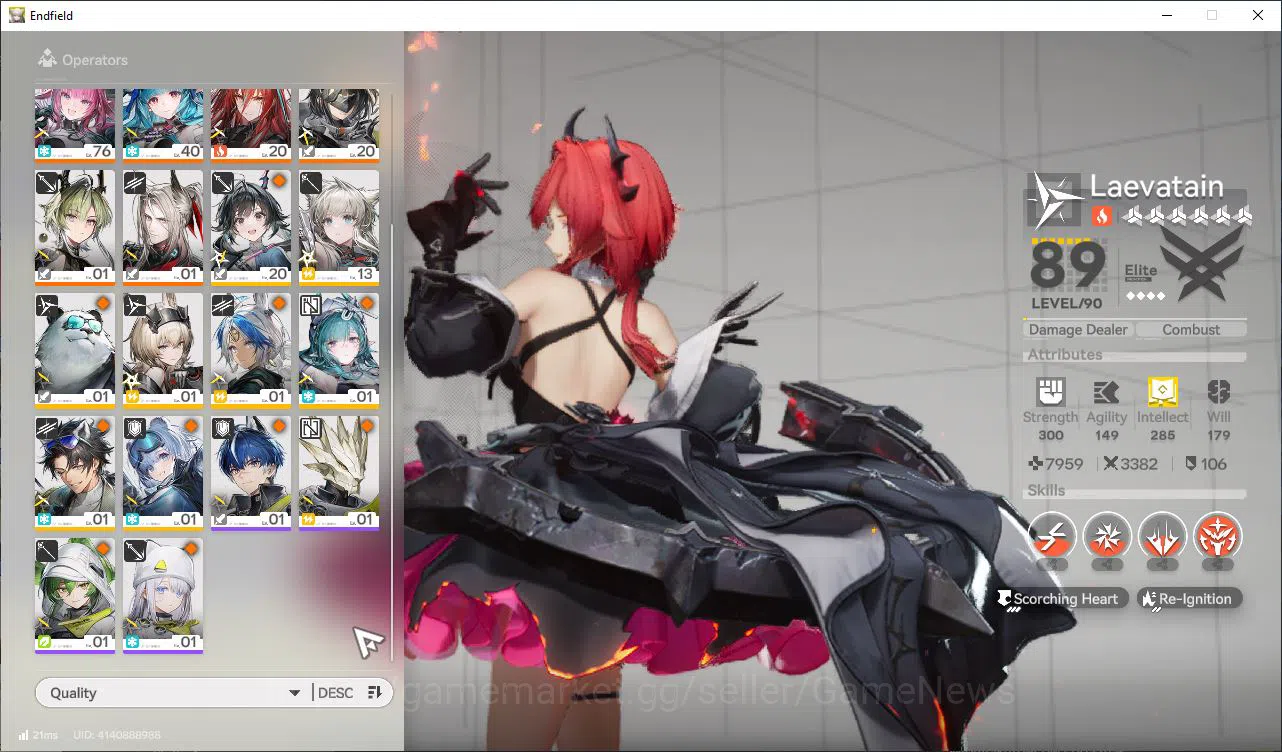Screen dimensions: 1282x752
Task: Select the red-haired fire operator card, level 20
Action: [x=251, y=125]
